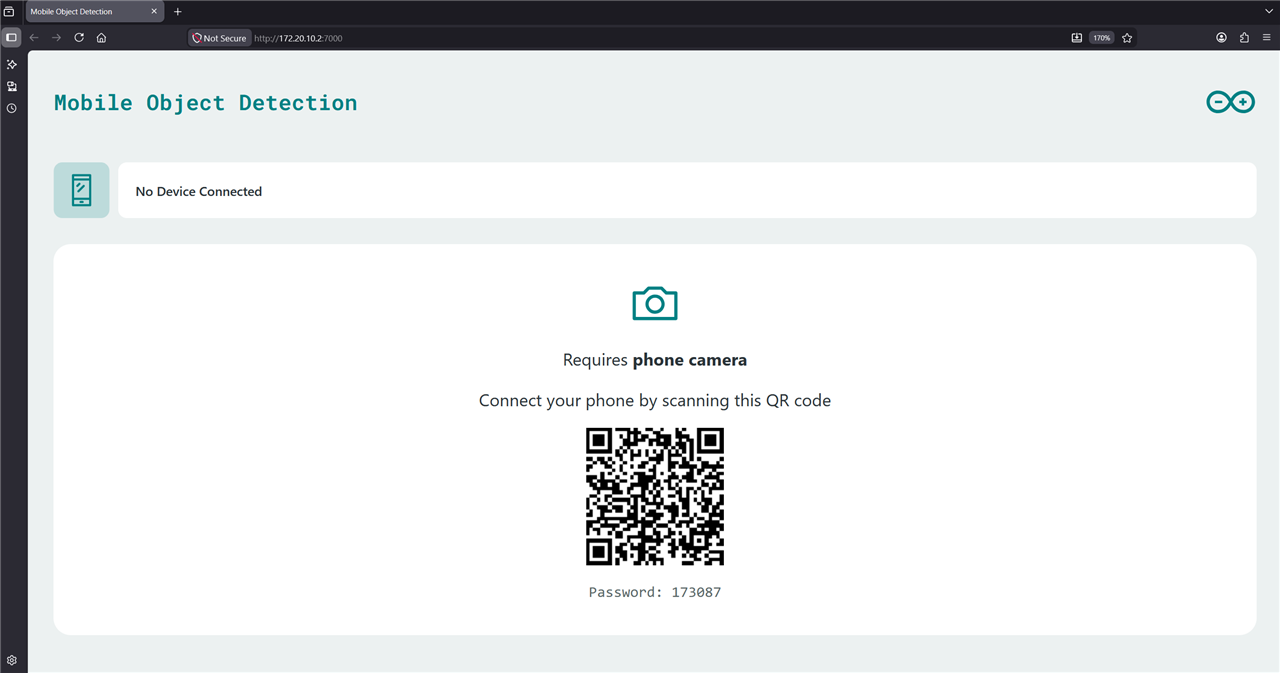Image resolution: width=1280 pixels, height=673 pixels.
Task: Open the AI chatbot sparkle sidebar icon
Action: (x=11, y=64)
